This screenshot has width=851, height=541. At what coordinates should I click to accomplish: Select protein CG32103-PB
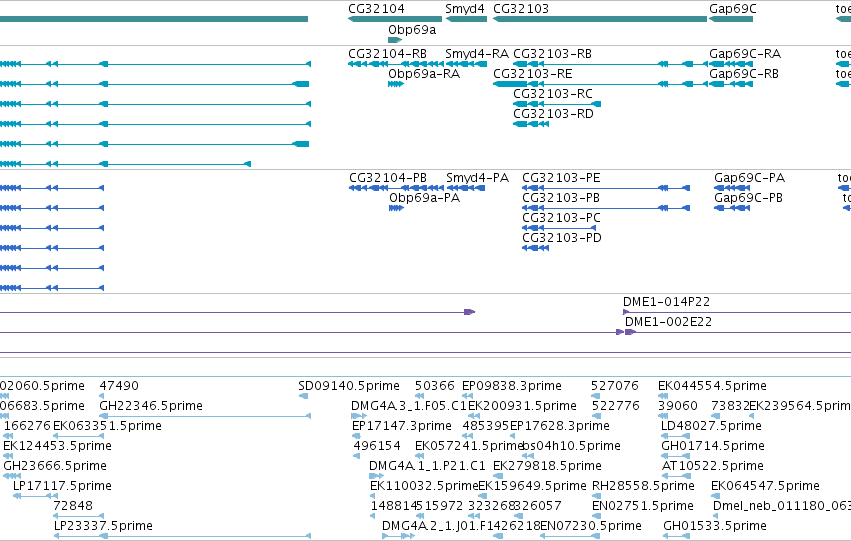pos(561,198)
